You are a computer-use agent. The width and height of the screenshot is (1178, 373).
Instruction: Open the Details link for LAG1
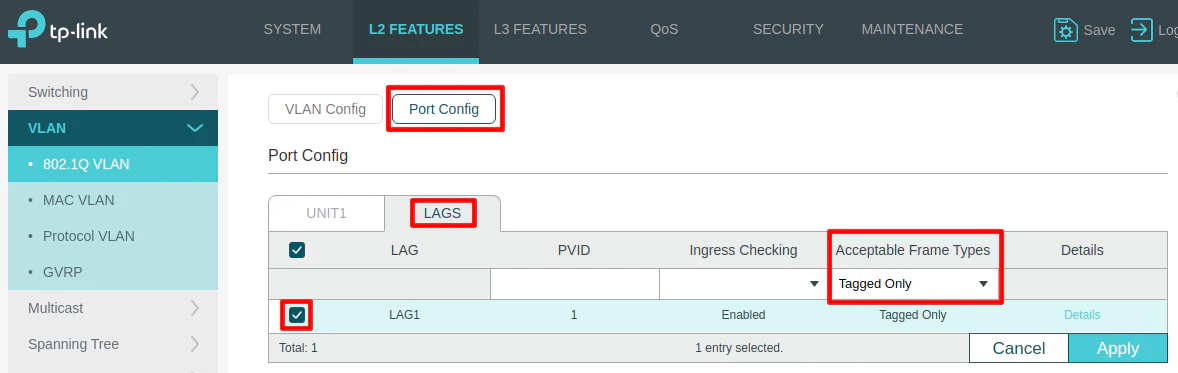click(1082, 315)
